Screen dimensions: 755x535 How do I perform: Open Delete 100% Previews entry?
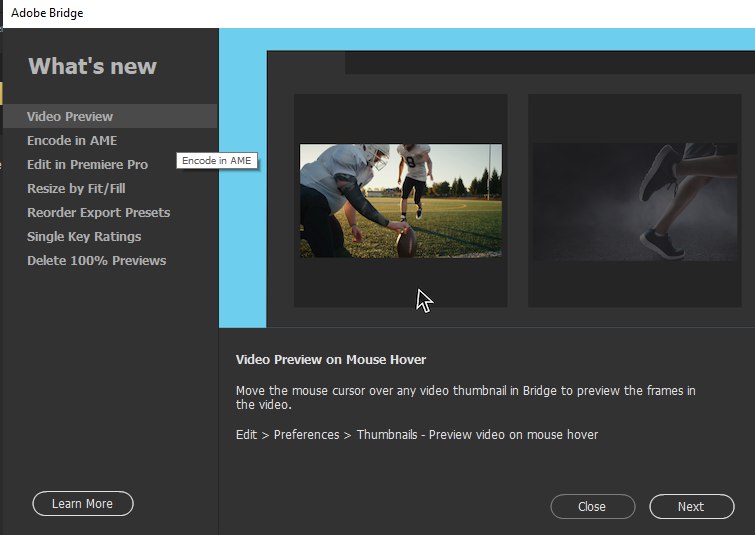click(96, 261)
